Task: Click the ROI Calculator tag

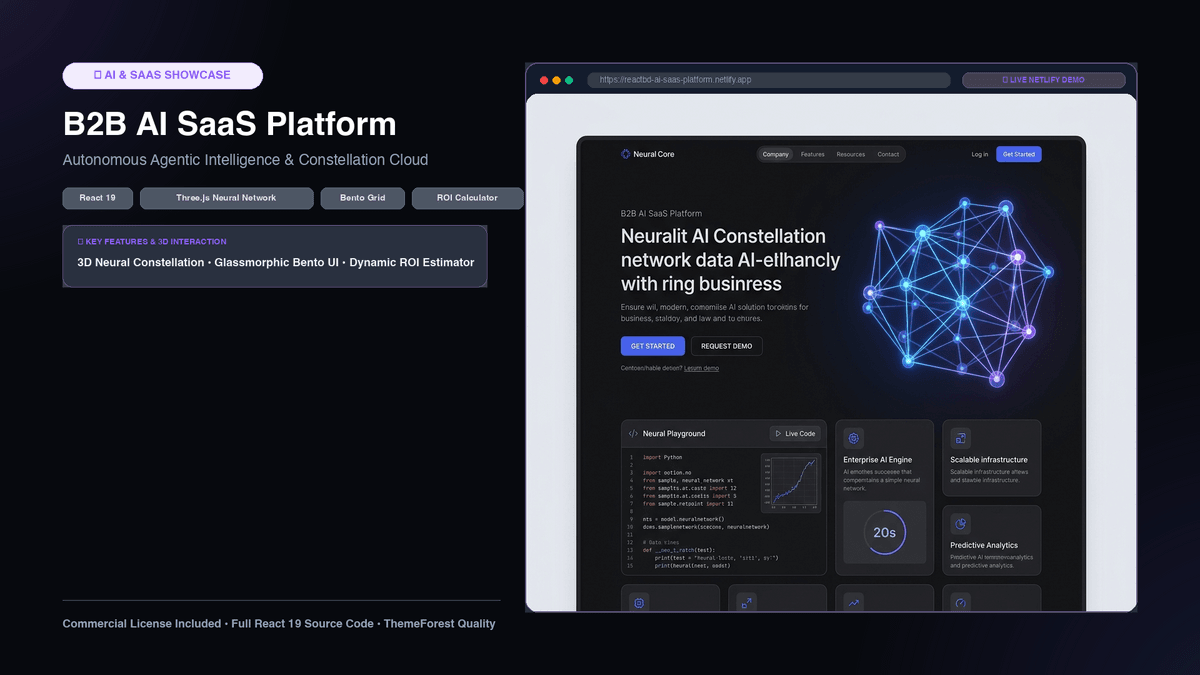Action: 468,198
